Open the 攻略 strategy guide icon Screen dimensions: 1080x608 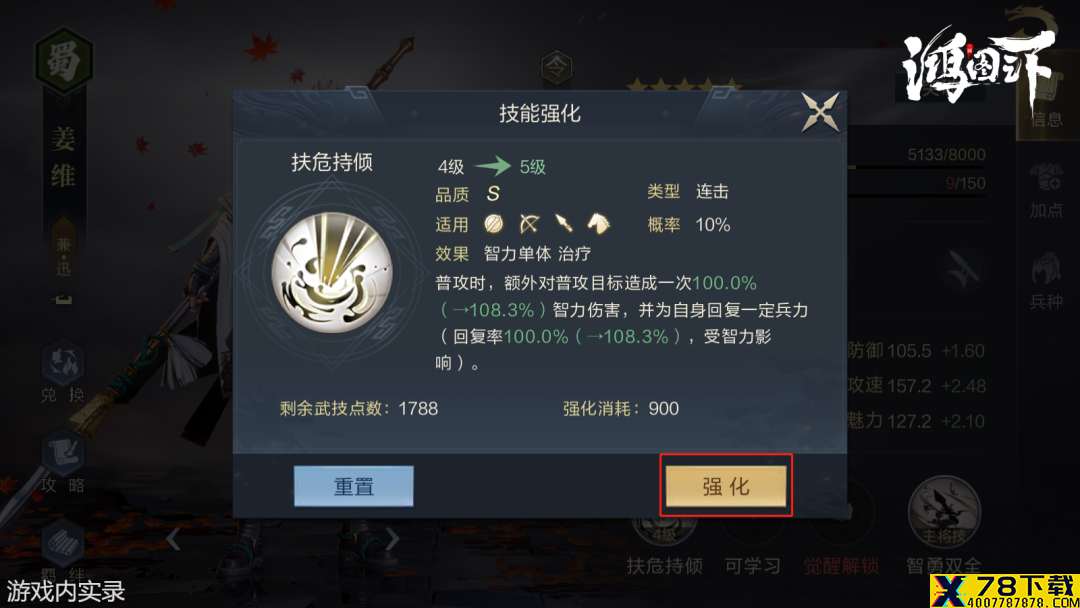coord(63,462)
